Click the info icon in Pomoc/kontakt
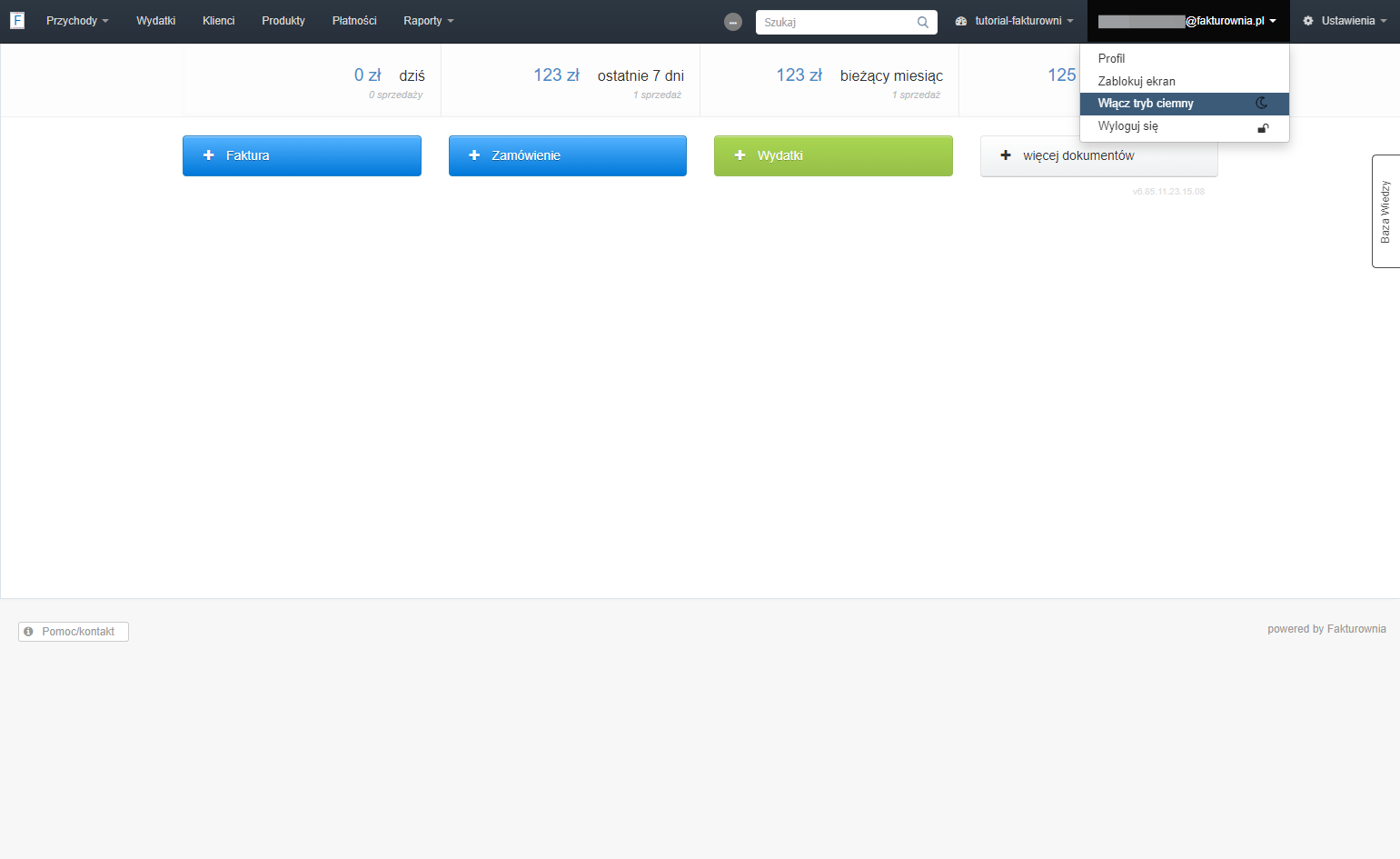1400x859 pixels. [x=28, y=631]
